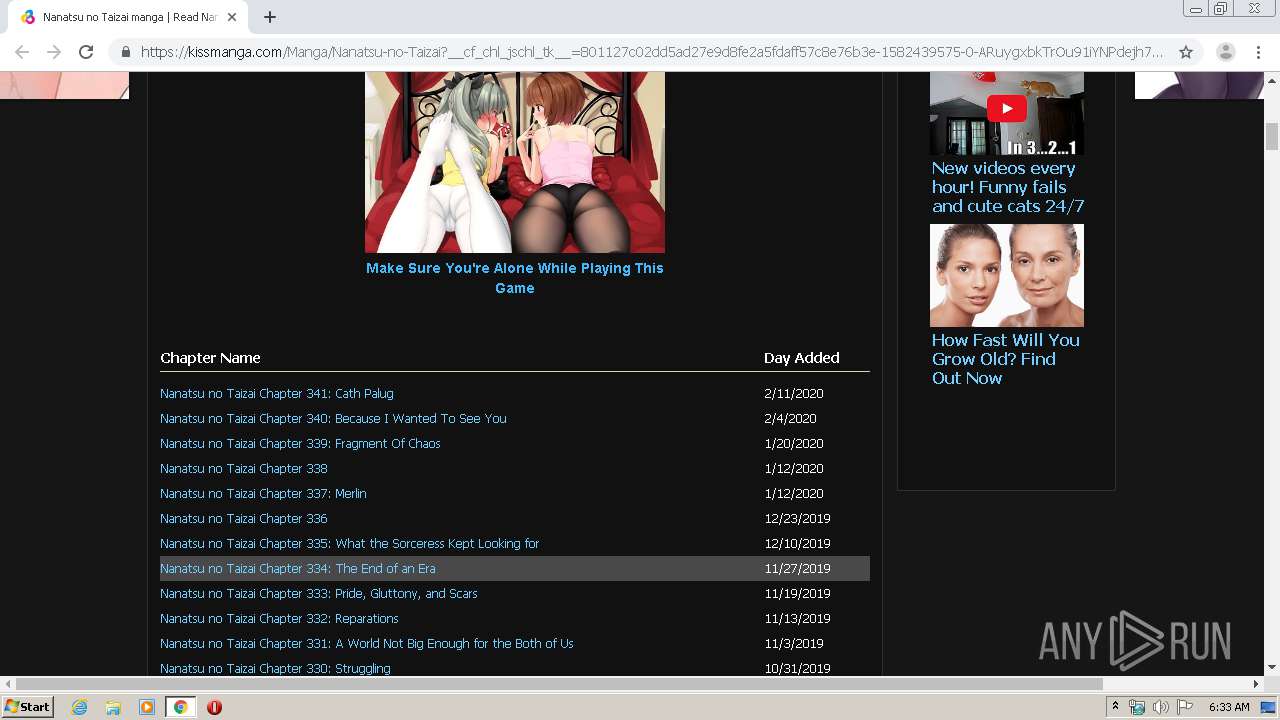
Task: Click the 12/23/2019 date cell
Action: pyautogui.click(x=797, y=519)
